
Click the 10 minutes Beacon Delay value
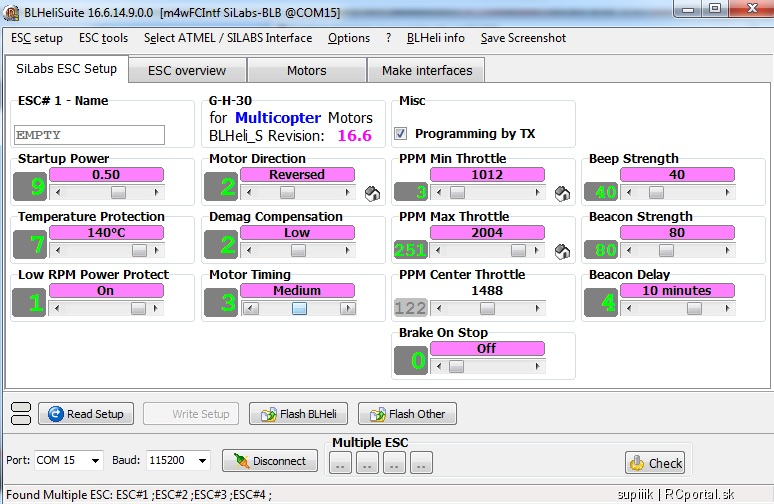pyautogui.click(x=677, y=290)
